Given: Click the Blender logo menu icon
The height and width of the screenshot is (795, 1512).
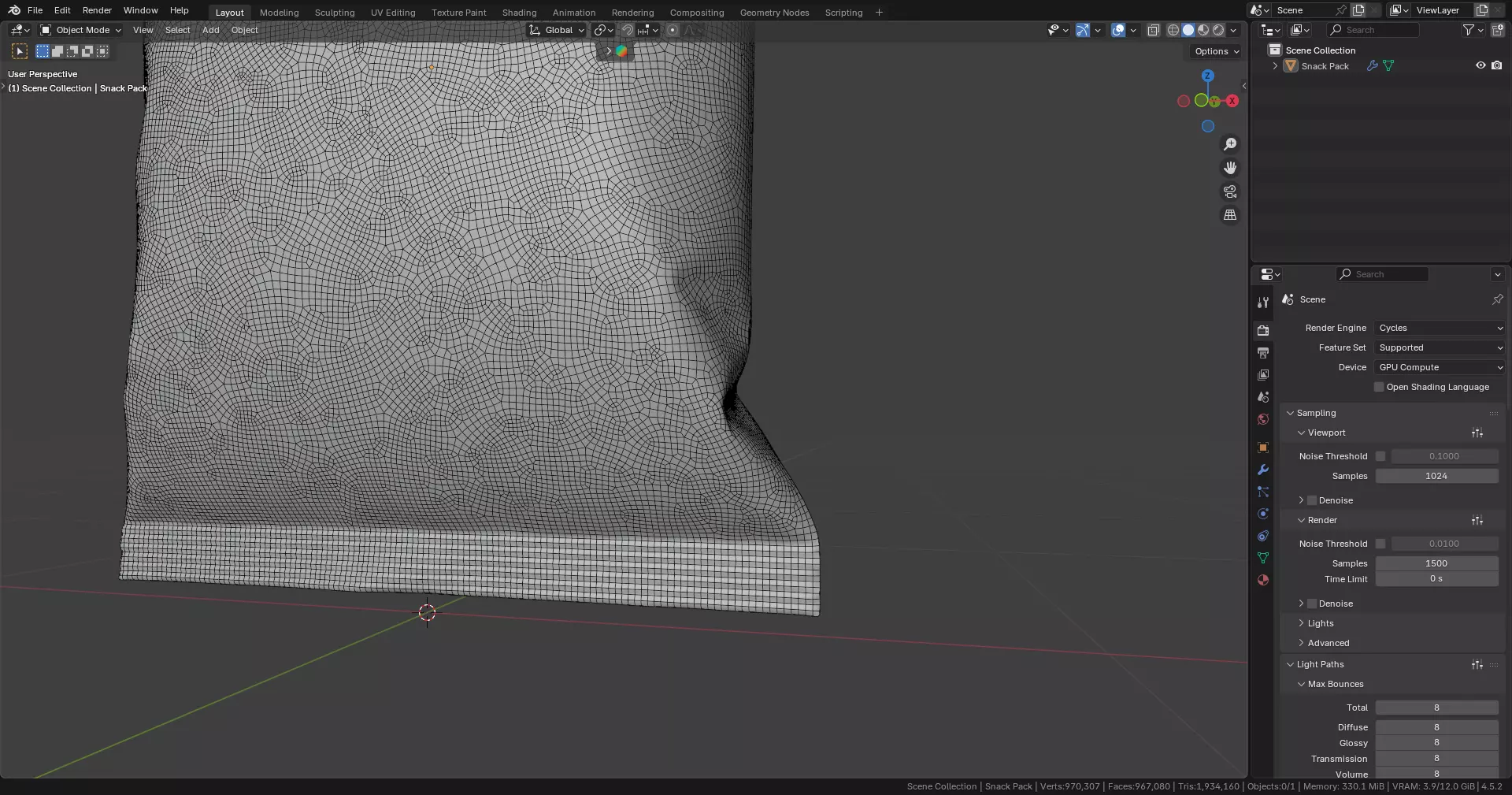Looking at the screenshot, I should 14,10.
